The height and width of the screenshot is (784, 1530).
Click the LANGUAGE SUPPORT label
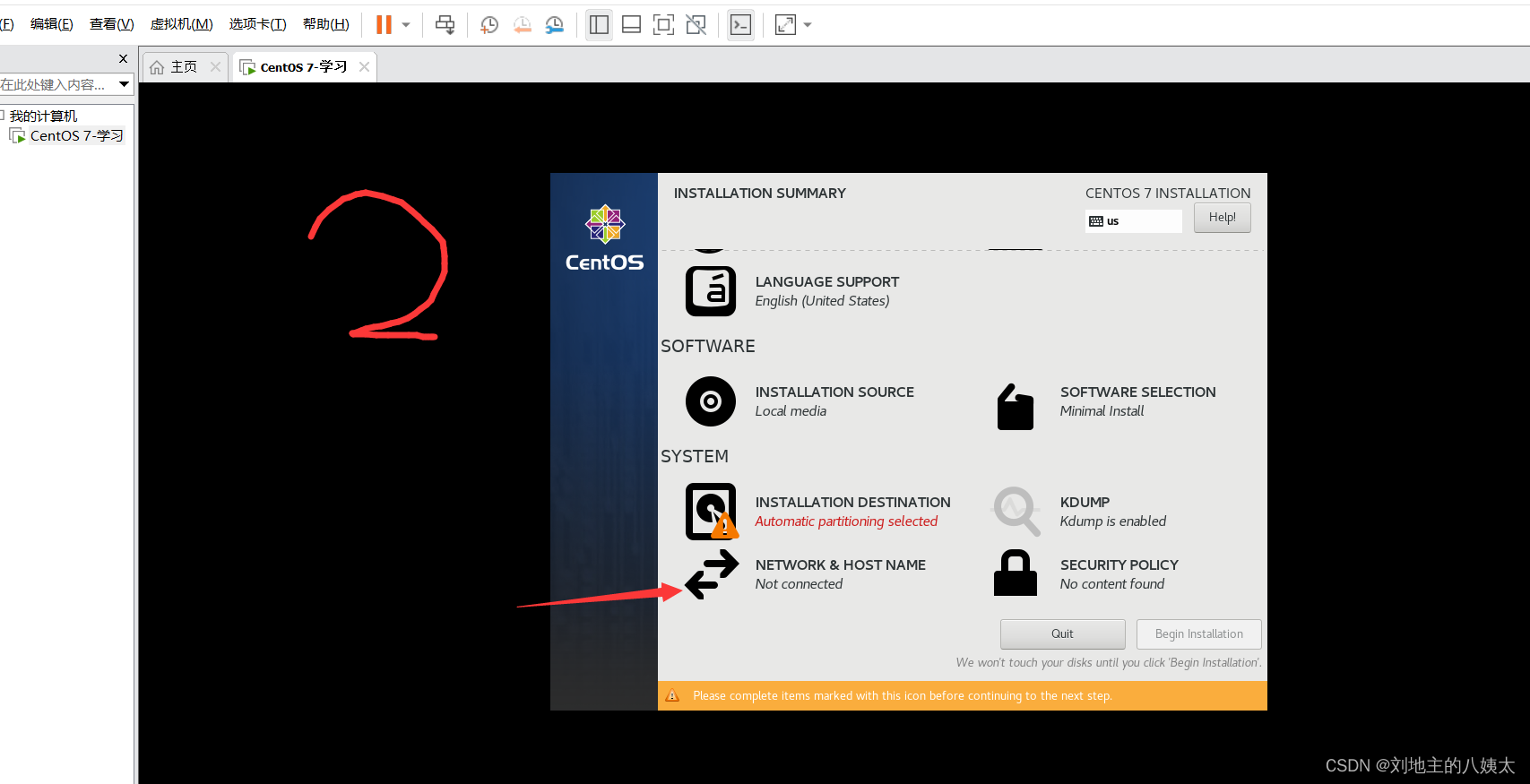(x=826, y=281)
